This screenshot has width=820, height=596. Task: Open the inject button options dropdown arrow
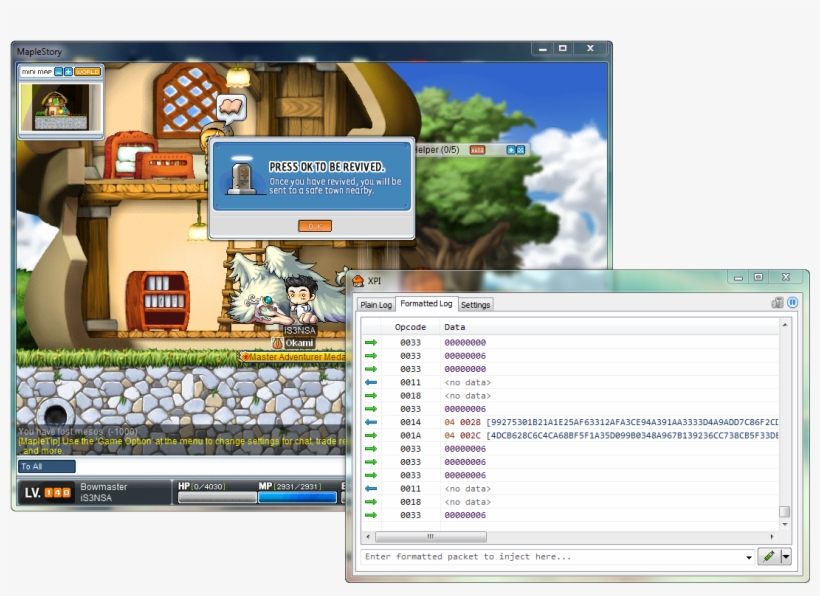786,556
